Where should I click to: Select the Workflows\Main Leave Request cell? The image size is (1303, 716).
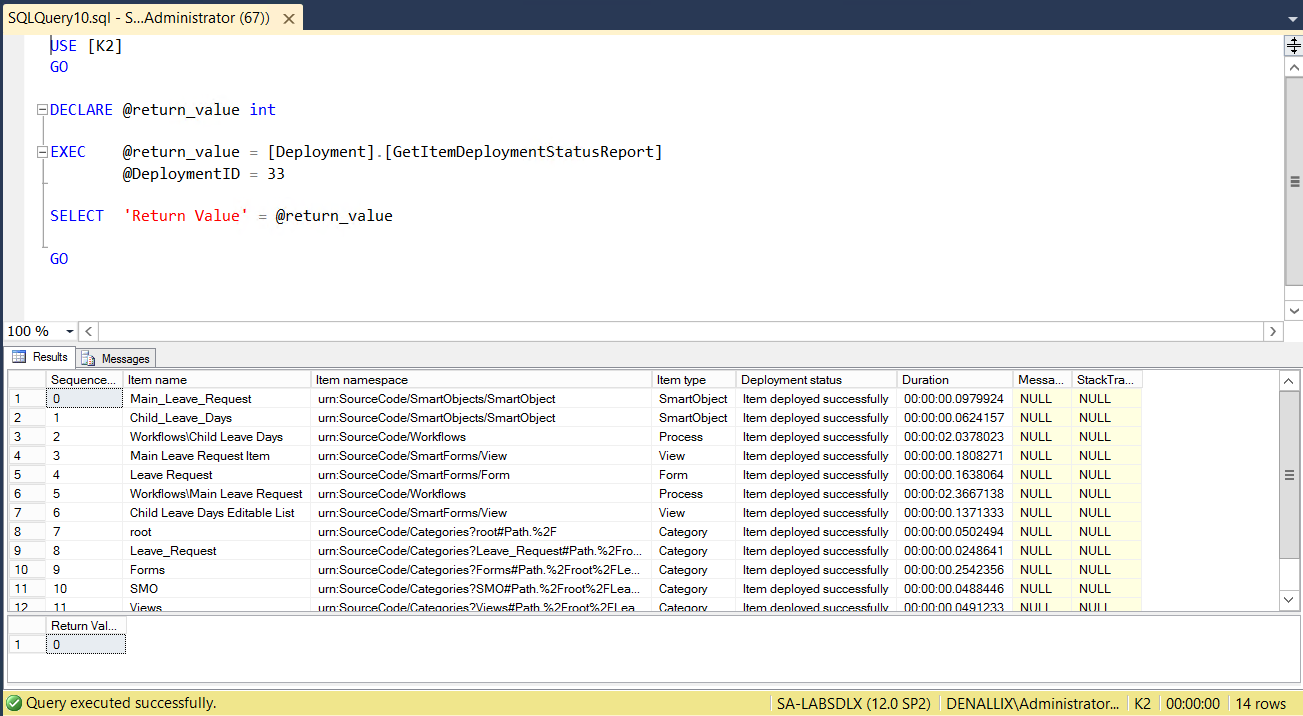coord(217,494)
